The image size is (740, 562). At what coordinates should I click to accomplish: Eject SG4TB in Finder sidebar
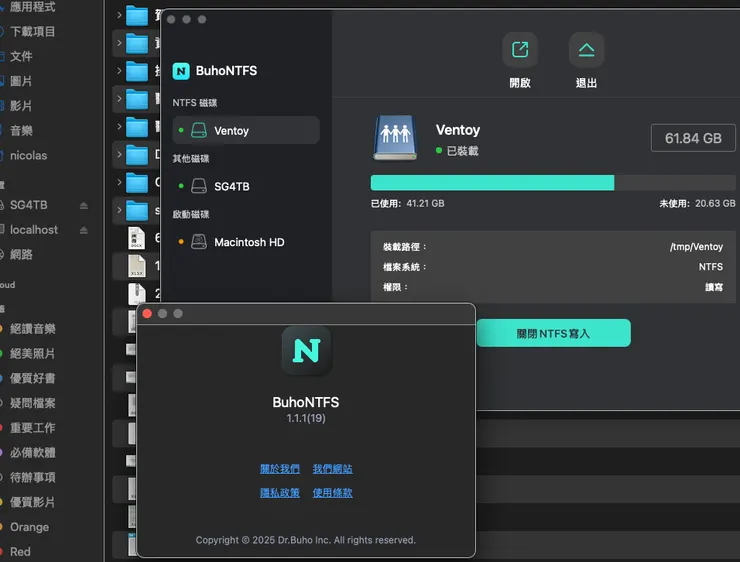pos(84,205)
